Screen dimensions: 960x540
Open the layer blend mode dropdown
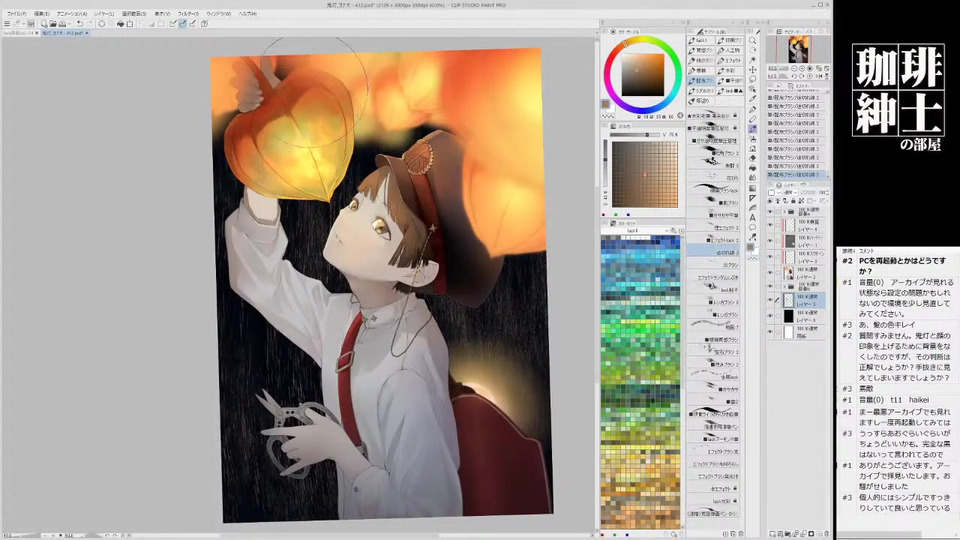coord(790,192)
